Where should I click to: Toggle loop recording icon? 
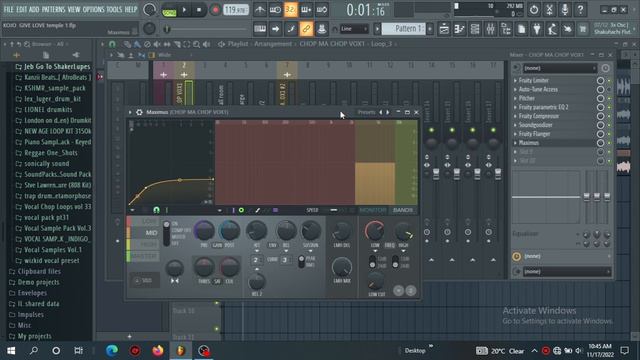[322, 10]
